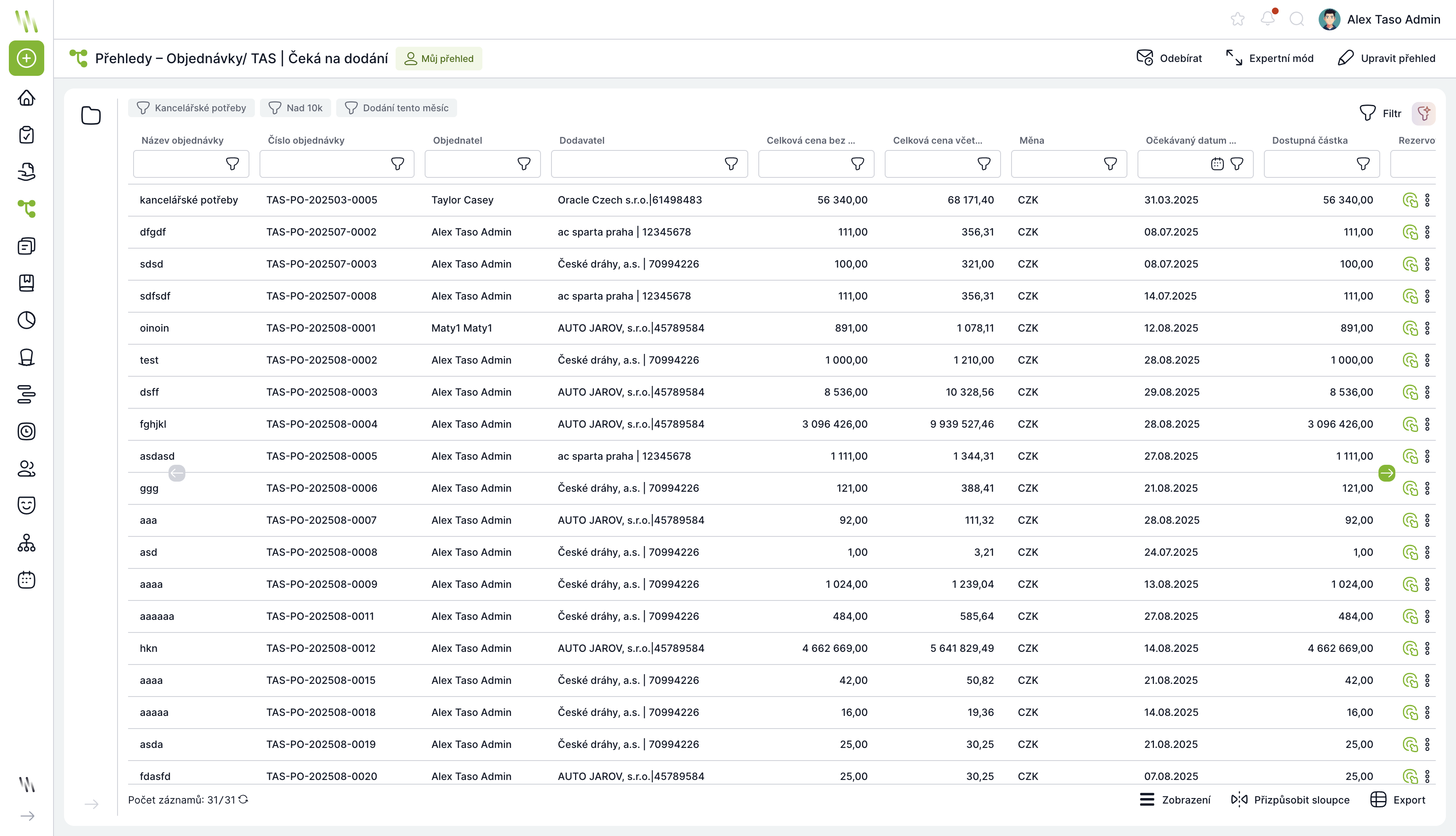Toggle the Nad 10k filter chip
Image resolution: width=1456 pixels, height=836 pixels.
[296, 108]
